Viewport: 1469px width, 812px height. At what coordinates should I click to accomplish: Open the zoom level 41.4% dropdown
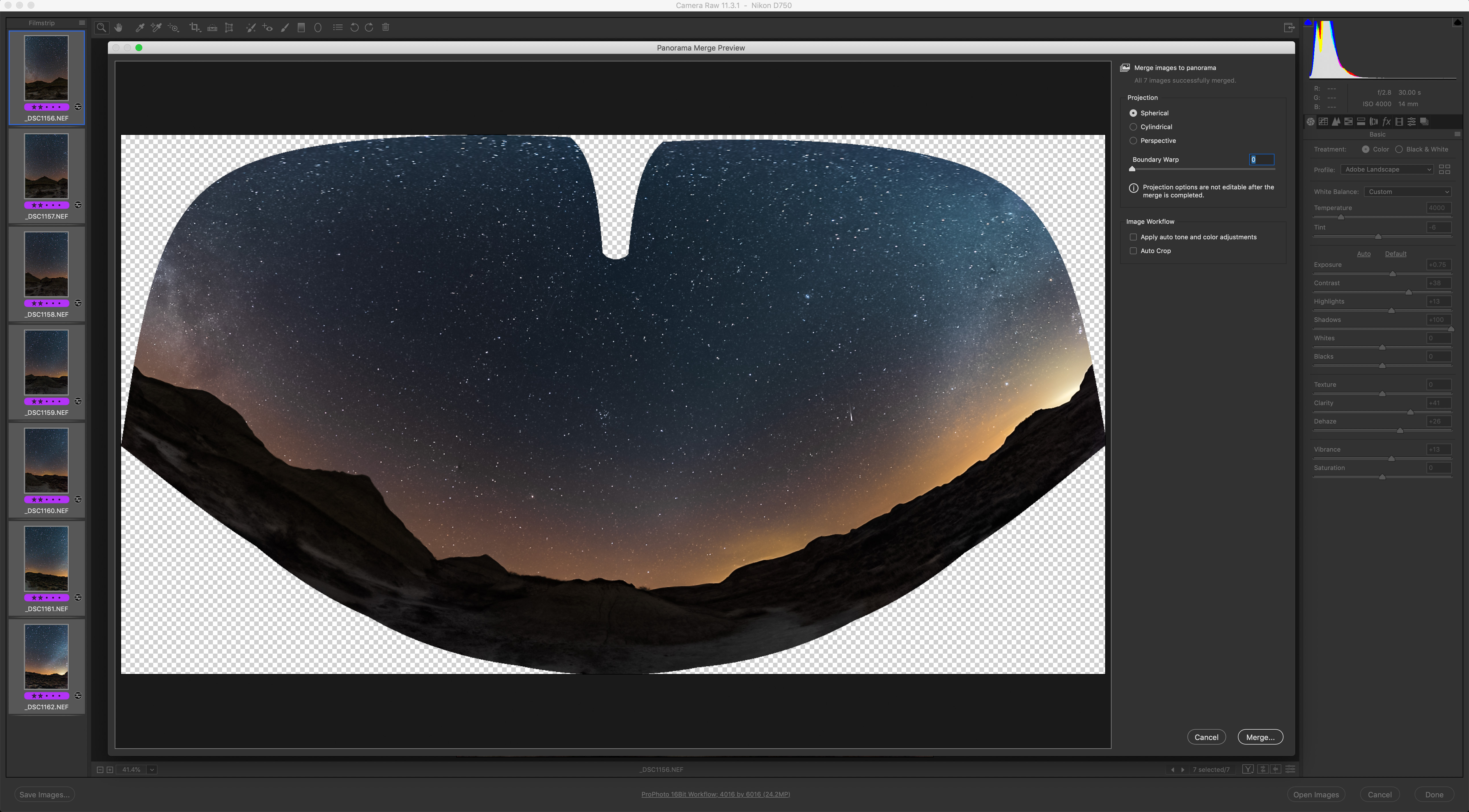click(x=152, y=770)
